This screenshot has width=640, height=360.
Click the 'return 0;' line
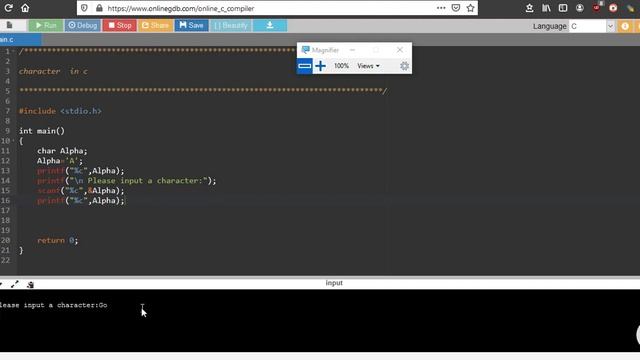(x=57, y=240)
